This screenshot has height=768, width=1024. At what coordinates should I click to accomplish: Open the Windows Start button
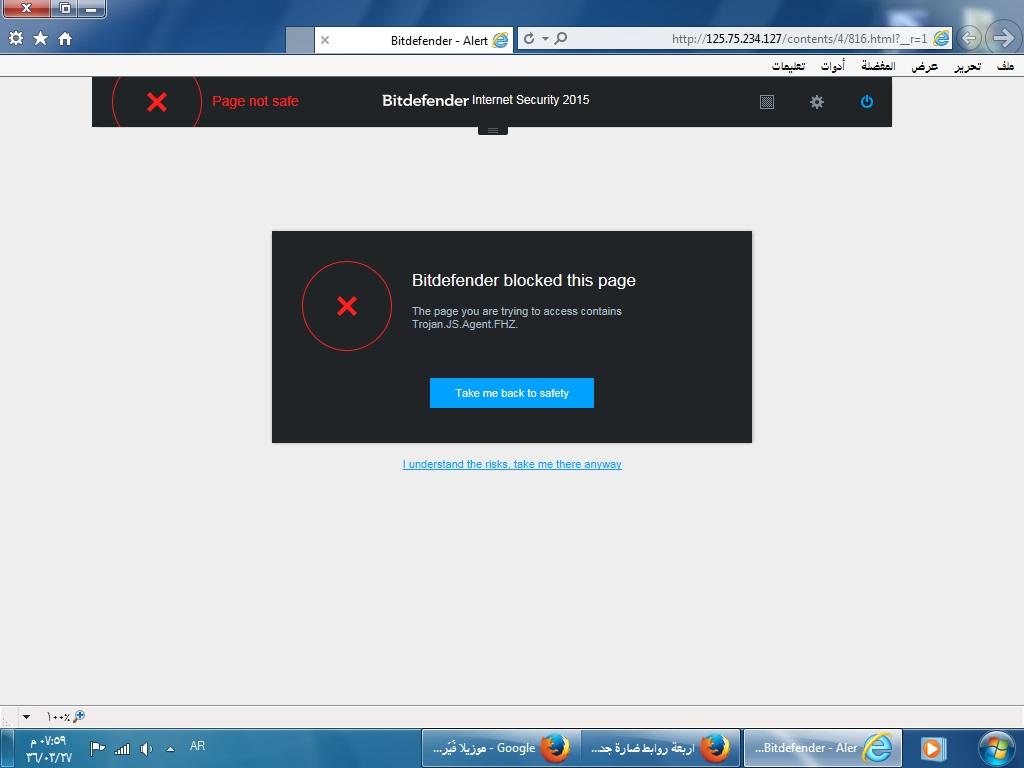[x=996, y=748]
